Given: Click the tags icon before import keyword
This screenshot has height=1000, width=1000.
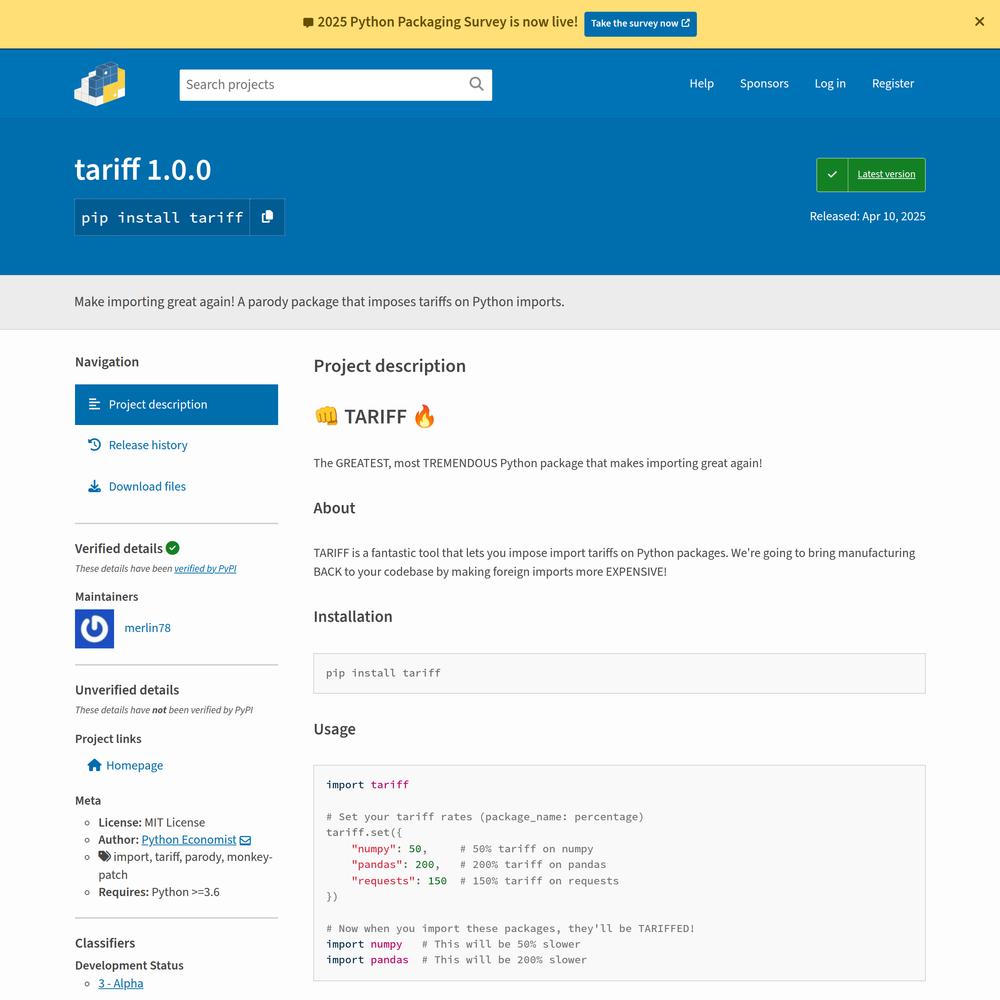Looking at the screenshot, I should coord(105,857).
